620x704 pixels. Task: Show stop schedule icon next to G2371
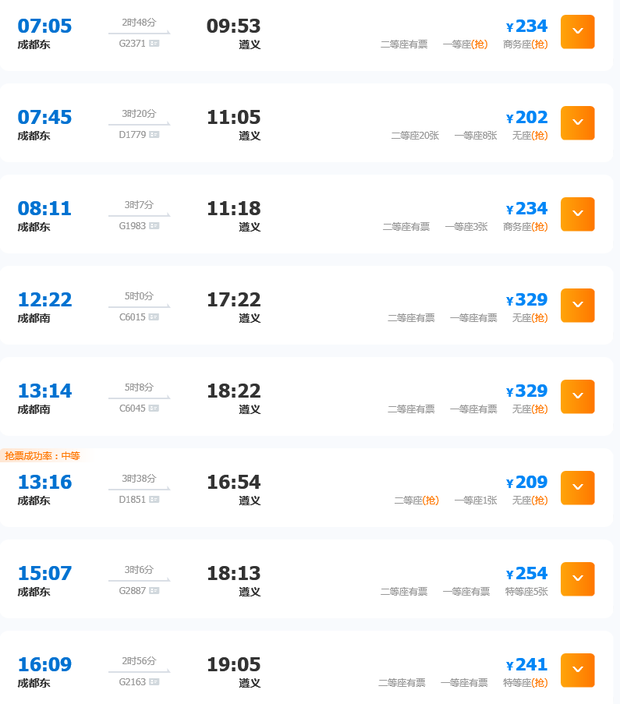click(154, 44)
